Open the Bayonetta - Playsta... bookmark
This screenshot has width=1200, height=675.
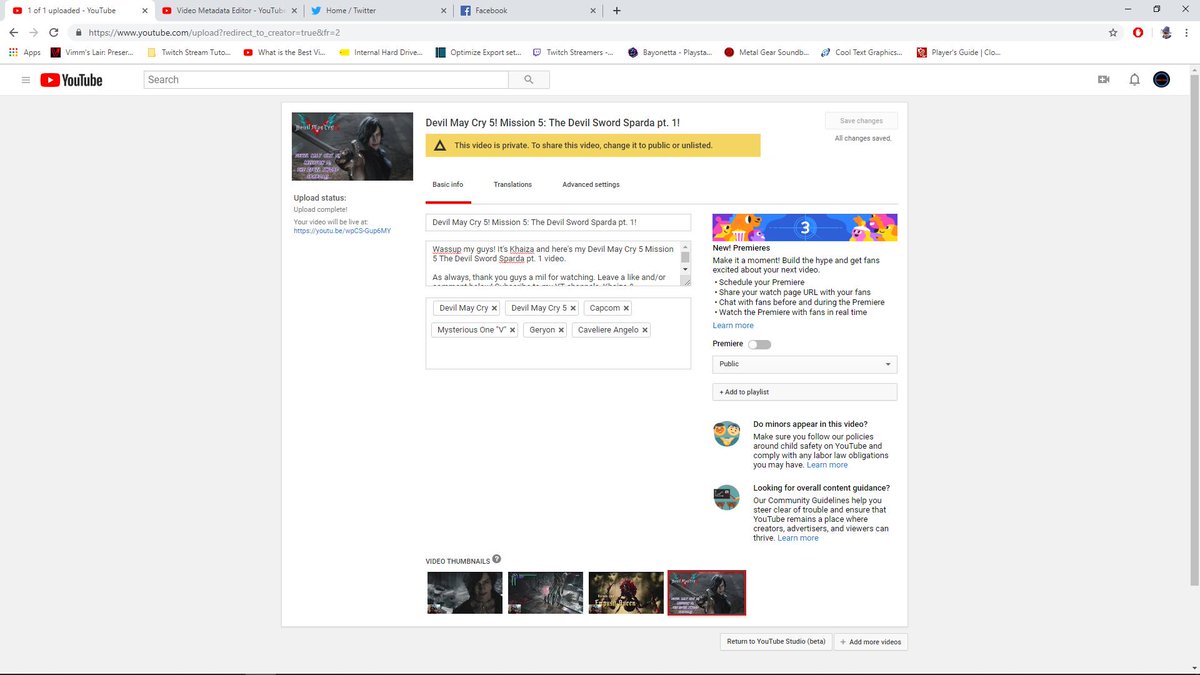click(670, 52)
